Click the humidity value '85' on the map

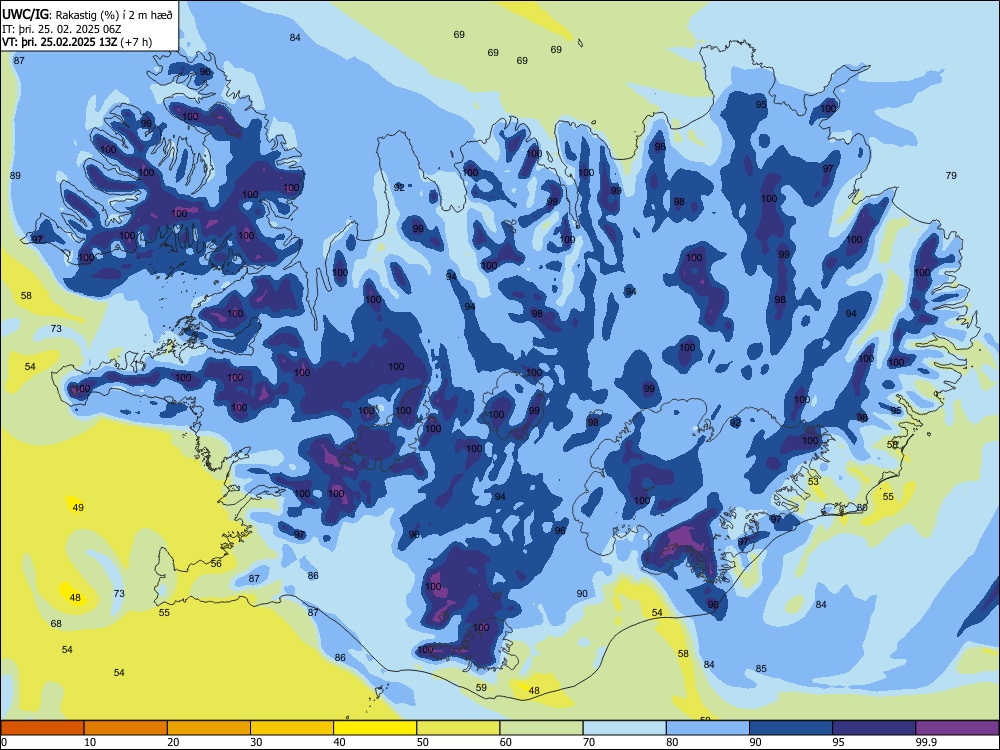click(761, 669)
